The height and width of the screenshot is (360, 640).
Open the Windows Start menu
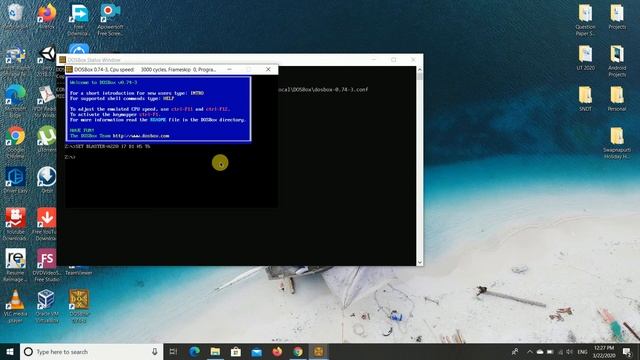pos(10,351)
